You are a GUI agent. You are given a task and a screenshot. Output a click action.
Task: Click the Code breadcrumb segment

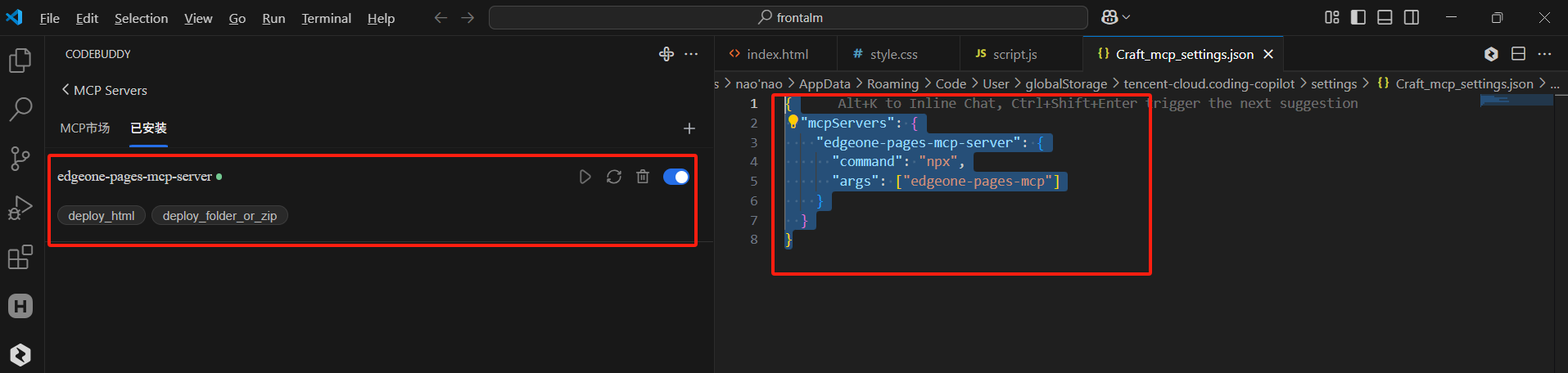(x=951, y=83)
